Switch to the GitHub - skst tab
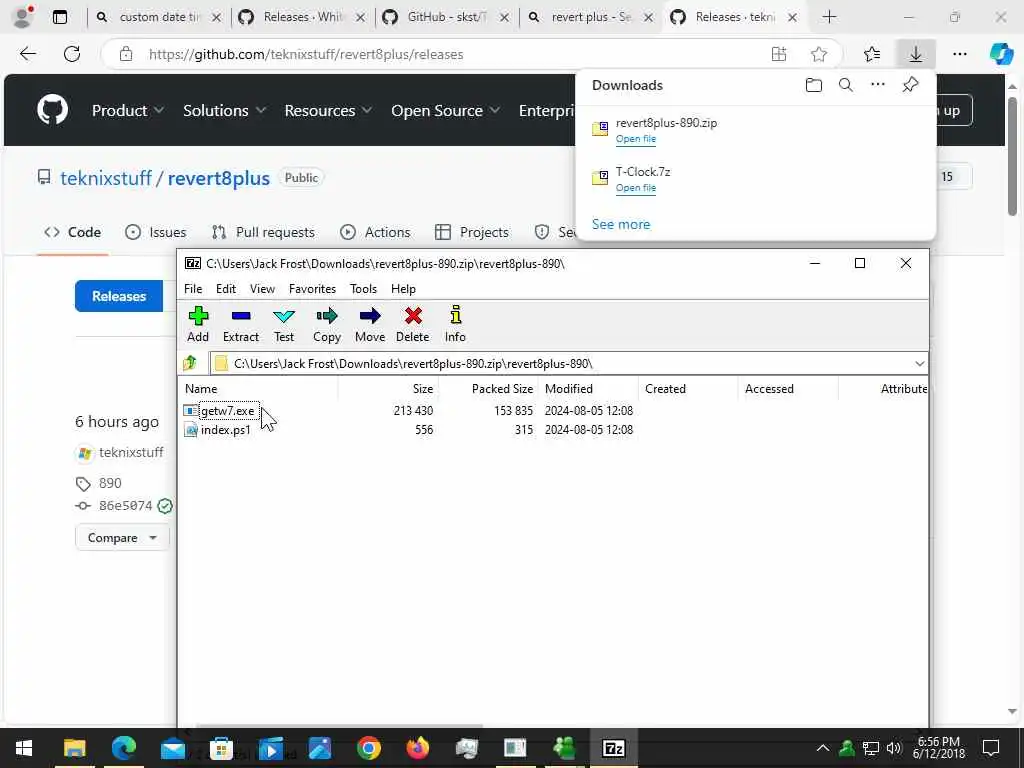This screenshot has width=1024, height=768. (x=446, y=17)
